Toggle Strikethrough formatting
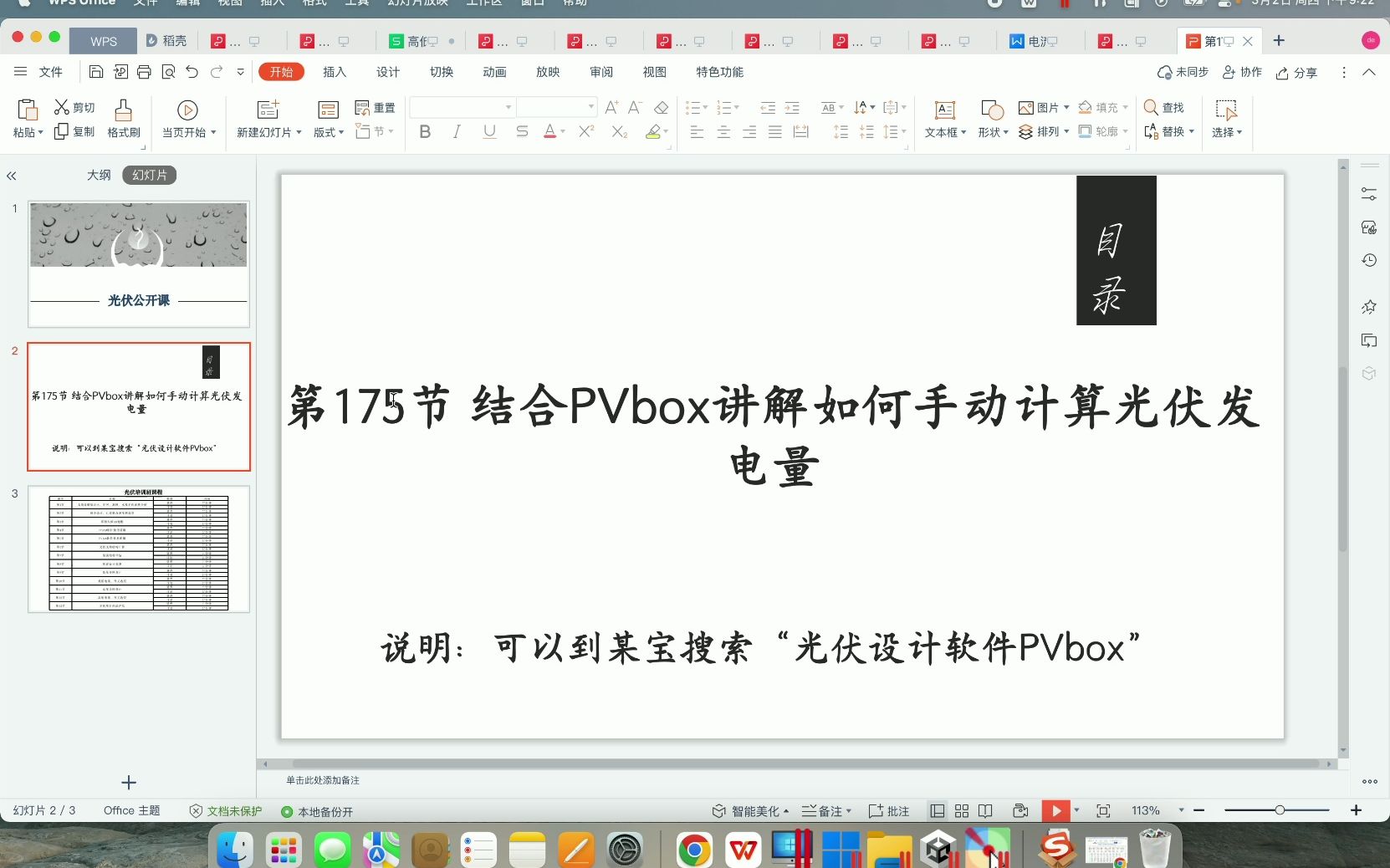 pos(522,131)
